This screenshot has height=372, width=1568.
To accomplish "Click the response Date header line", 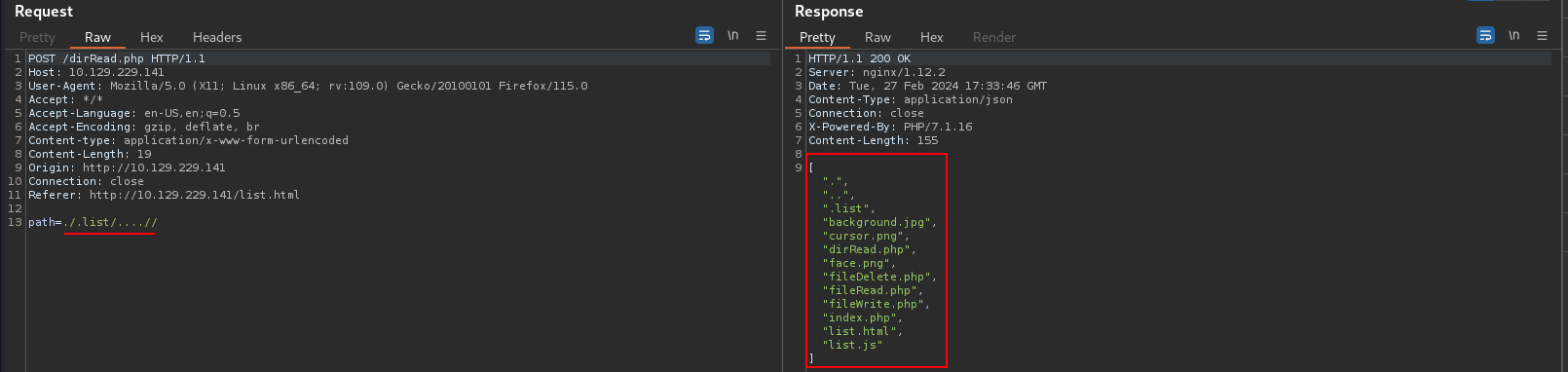I will 927,86.
